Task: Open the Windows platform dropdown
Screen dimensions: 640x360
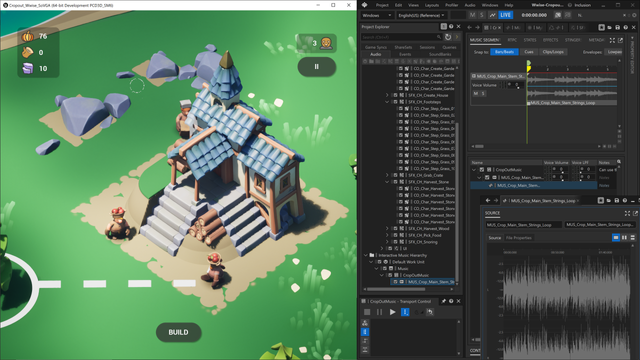Action: [377, 15]
